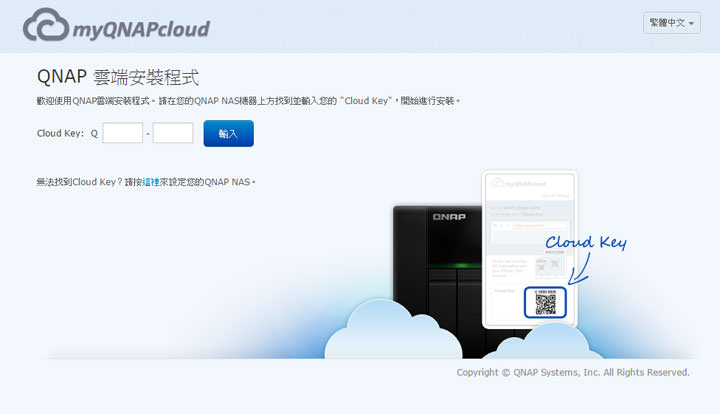Open the 這裡 link for NAS setup
This screenshot has width=720, height=414.
(x=150, y=182)
